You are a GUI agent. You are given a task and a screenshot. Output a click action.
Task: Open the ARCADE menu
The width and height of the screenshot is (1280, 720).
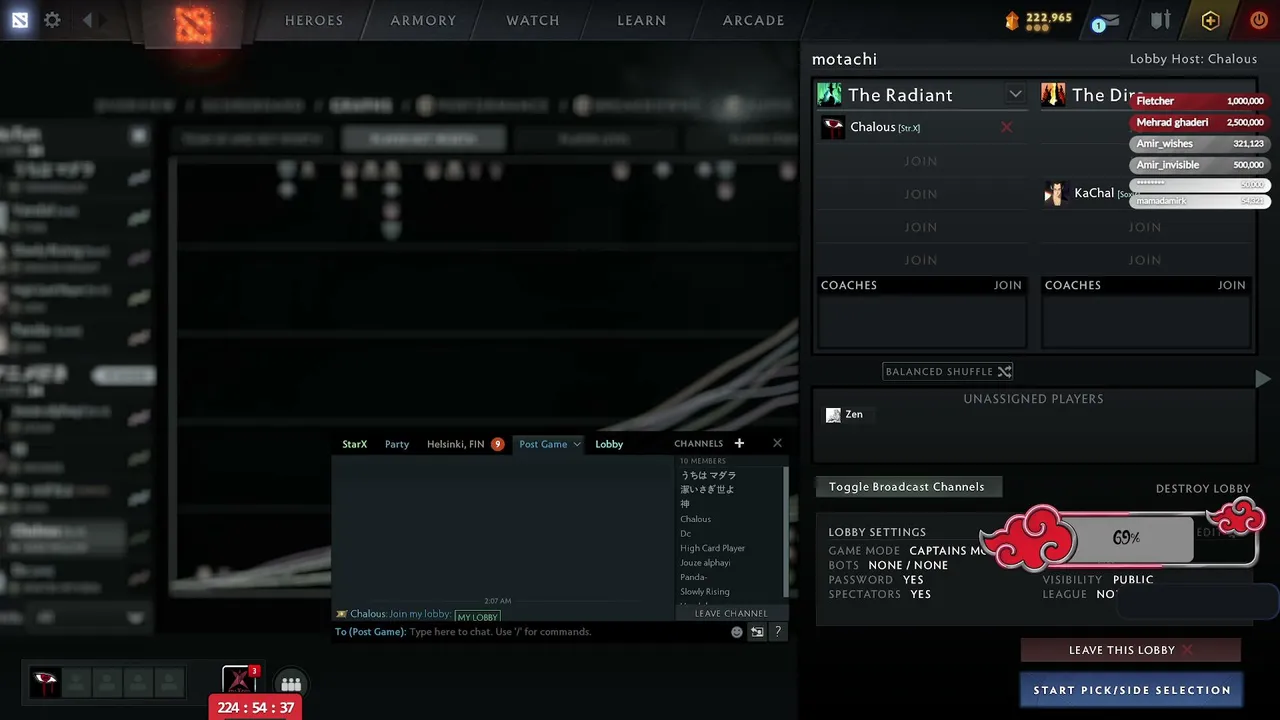[x=754, y=20]
